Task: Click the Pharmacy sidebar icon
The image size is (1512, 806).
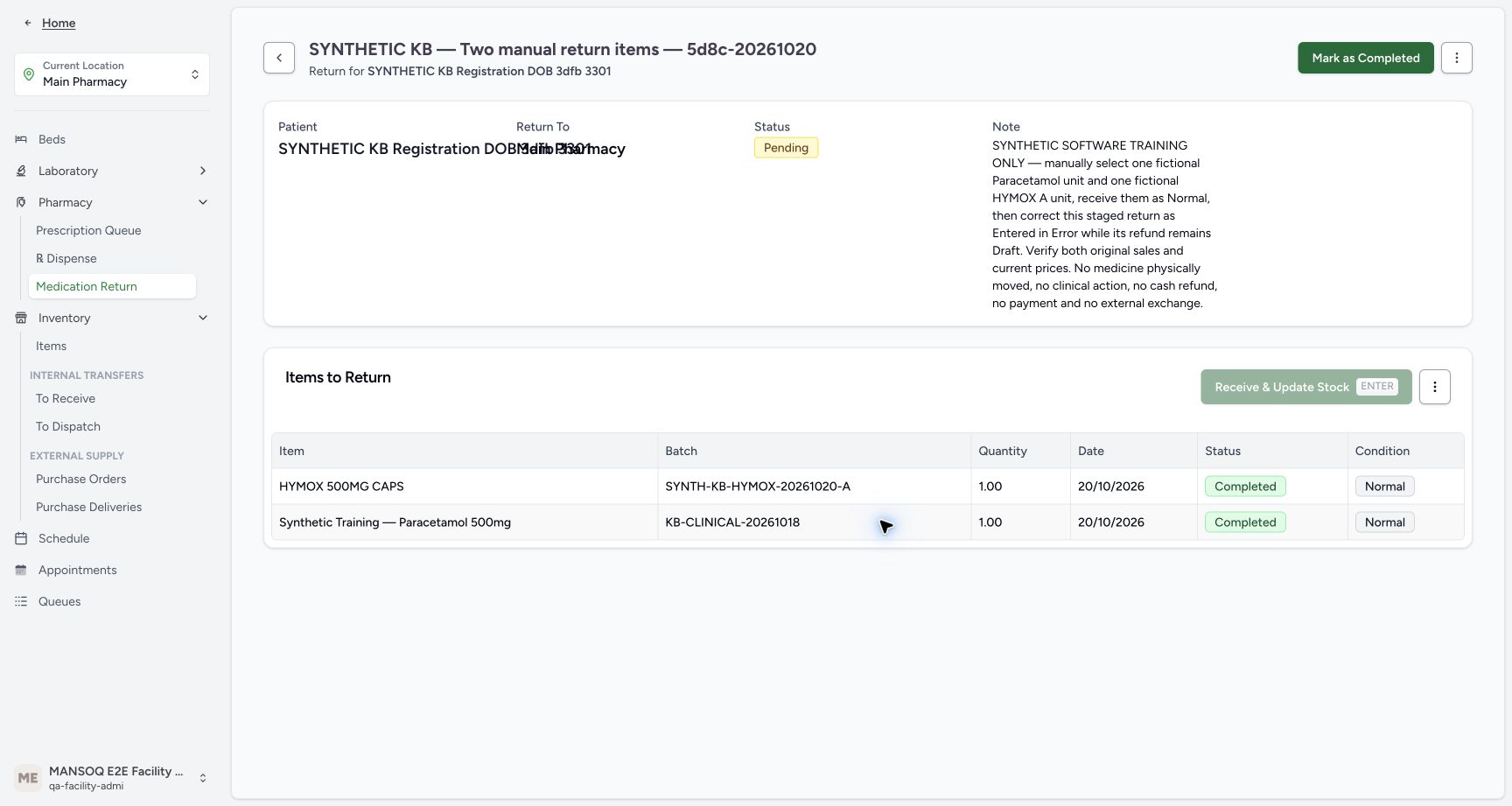Action: 21,202
